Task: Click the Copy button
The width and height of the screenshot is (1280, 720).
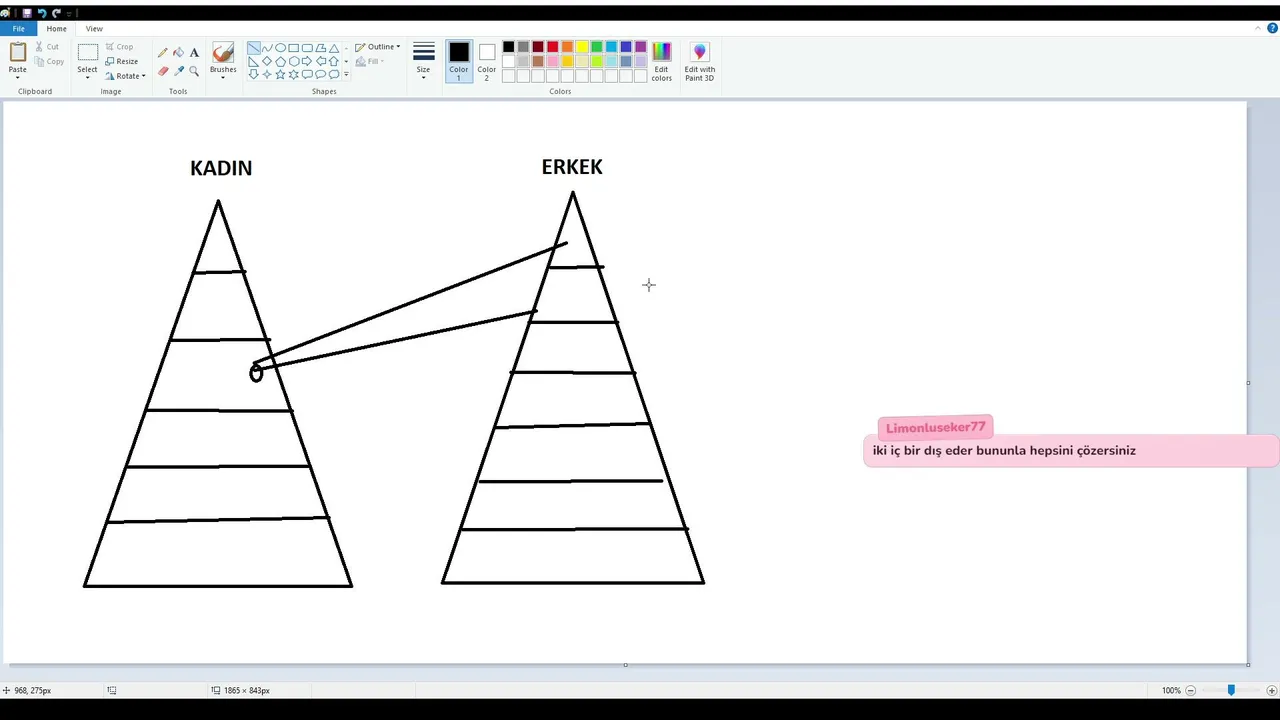Action: 49,61
